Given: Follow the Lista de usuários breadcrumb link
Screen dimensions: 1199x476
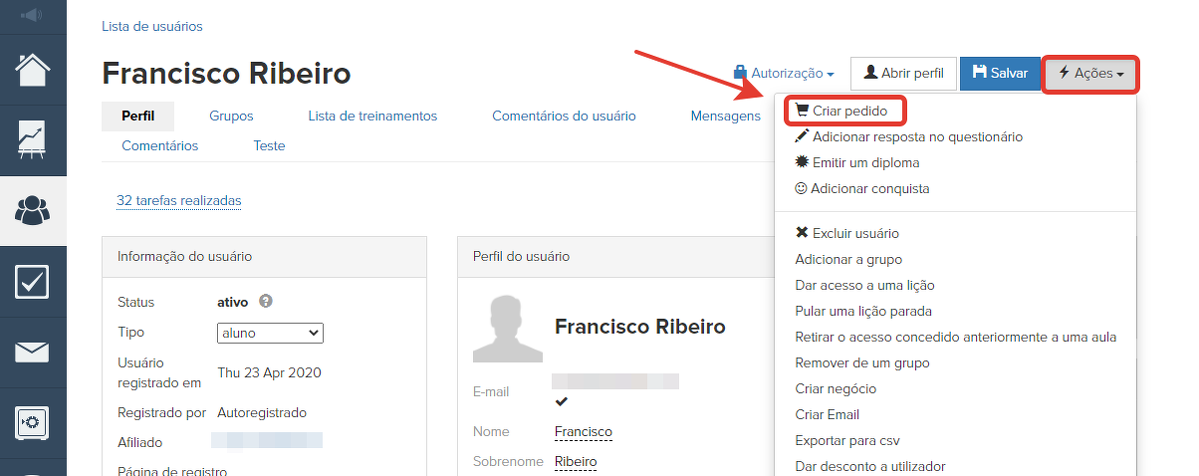Looking at the screenshot, I should [152, 27].
